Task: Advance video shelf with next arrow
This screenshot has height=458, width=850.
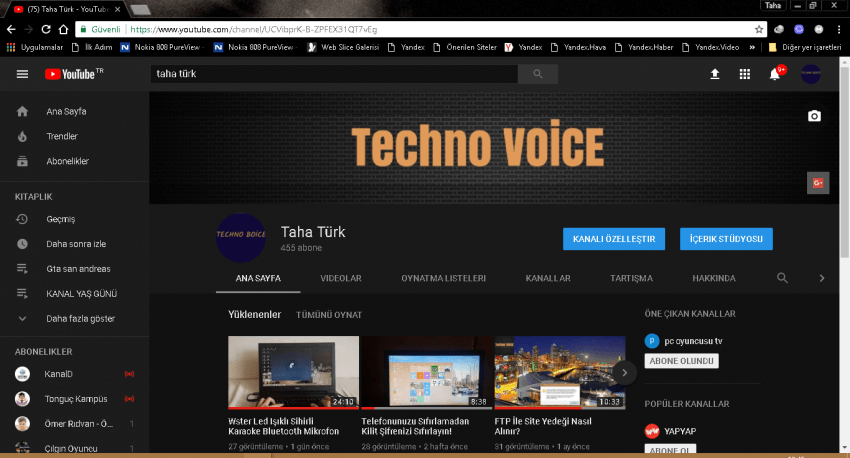Action: [624, 372]
